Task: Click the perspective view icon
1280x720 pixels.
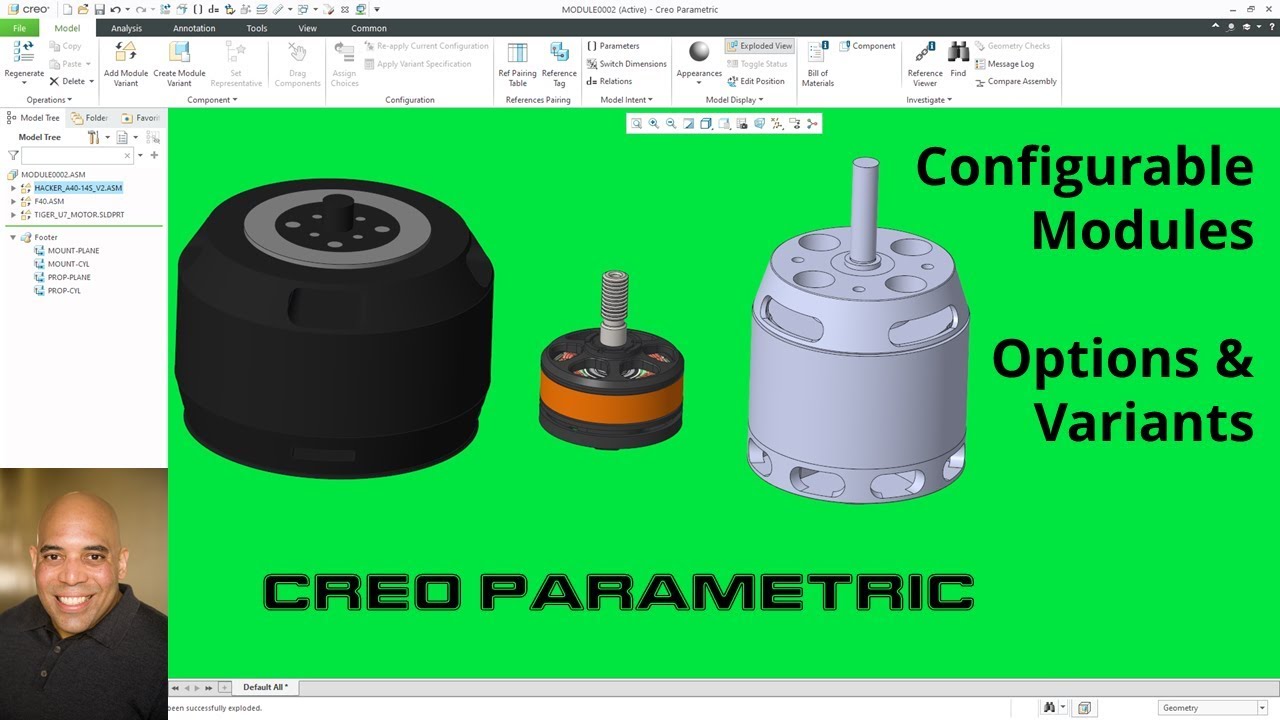Action: click(759, 124)
